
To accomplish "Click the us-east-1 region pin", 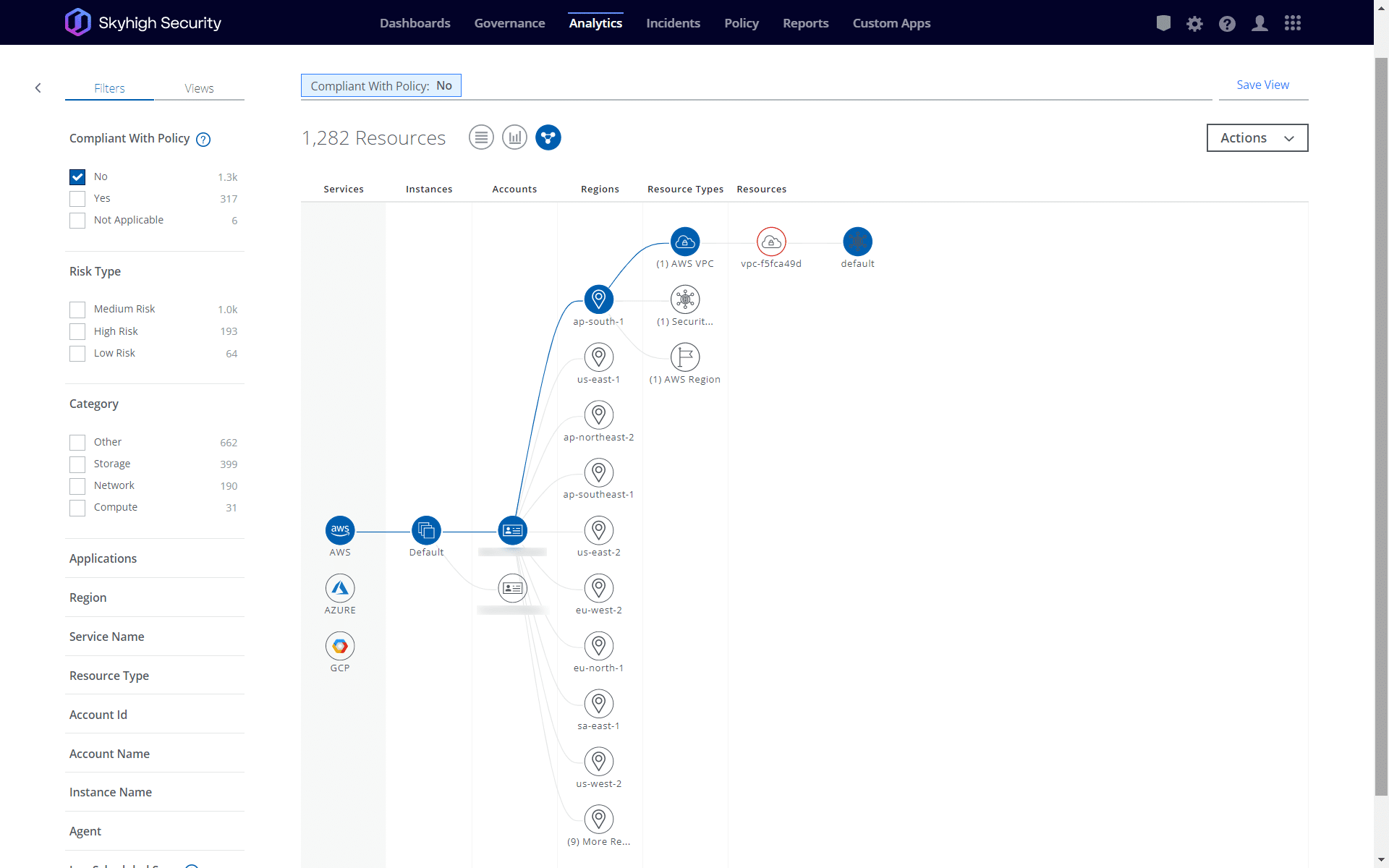I will pos(598,357).
